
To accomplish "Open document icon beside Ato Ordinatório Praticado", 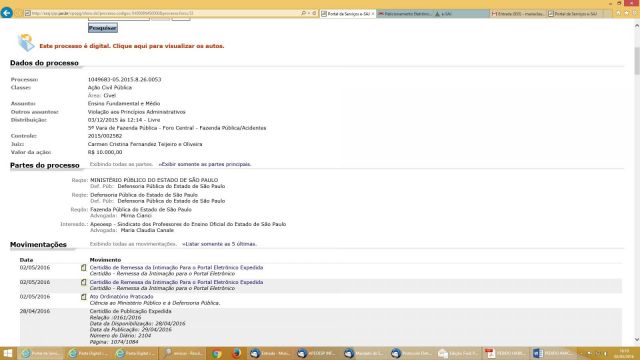I will click(x=84, y=297).
